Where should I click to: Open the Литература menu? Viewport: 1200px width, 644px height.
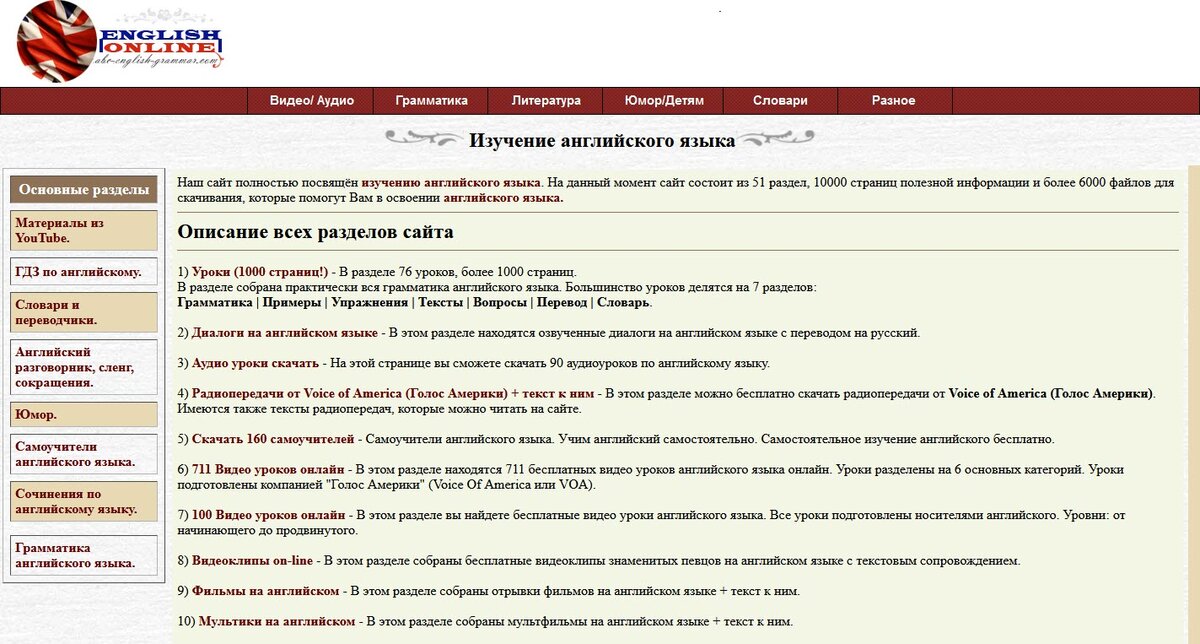coord(546,101)
